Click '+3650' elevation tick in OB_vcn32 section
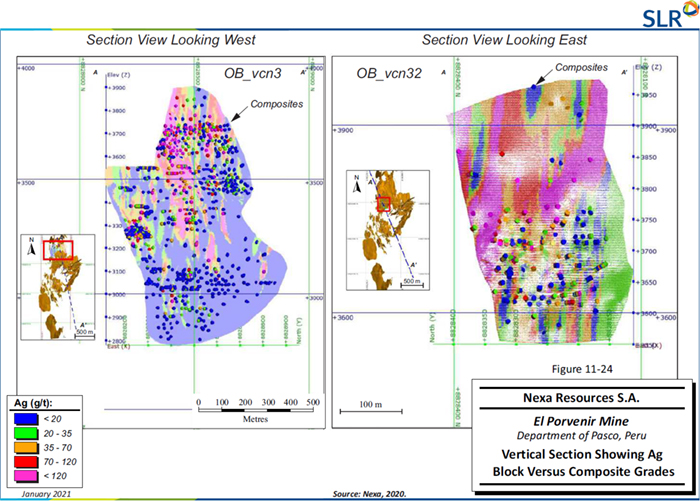 tap(645, 283)
